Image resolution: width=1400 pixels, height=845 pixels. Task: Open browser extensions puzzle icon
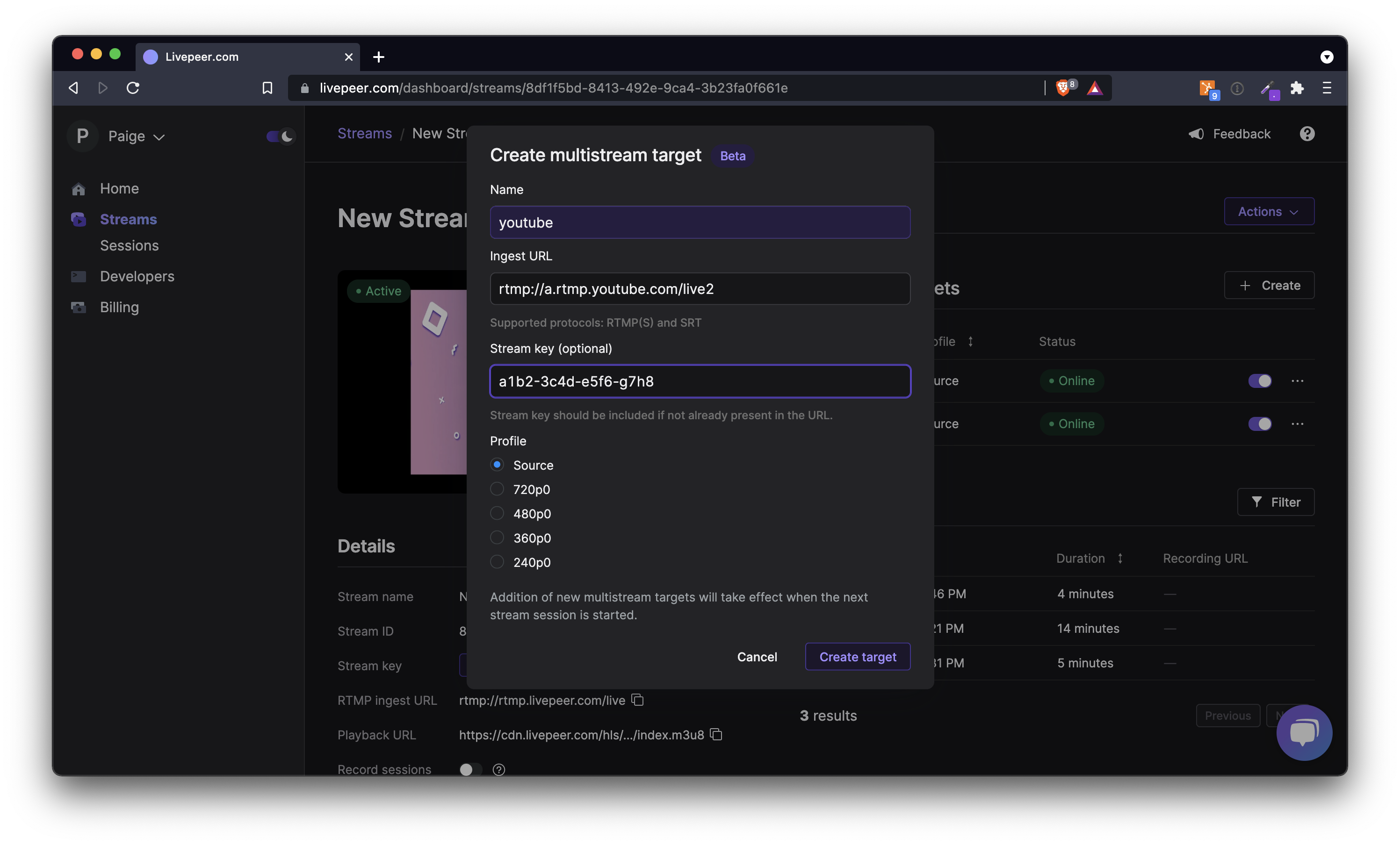pos(1297,88)
